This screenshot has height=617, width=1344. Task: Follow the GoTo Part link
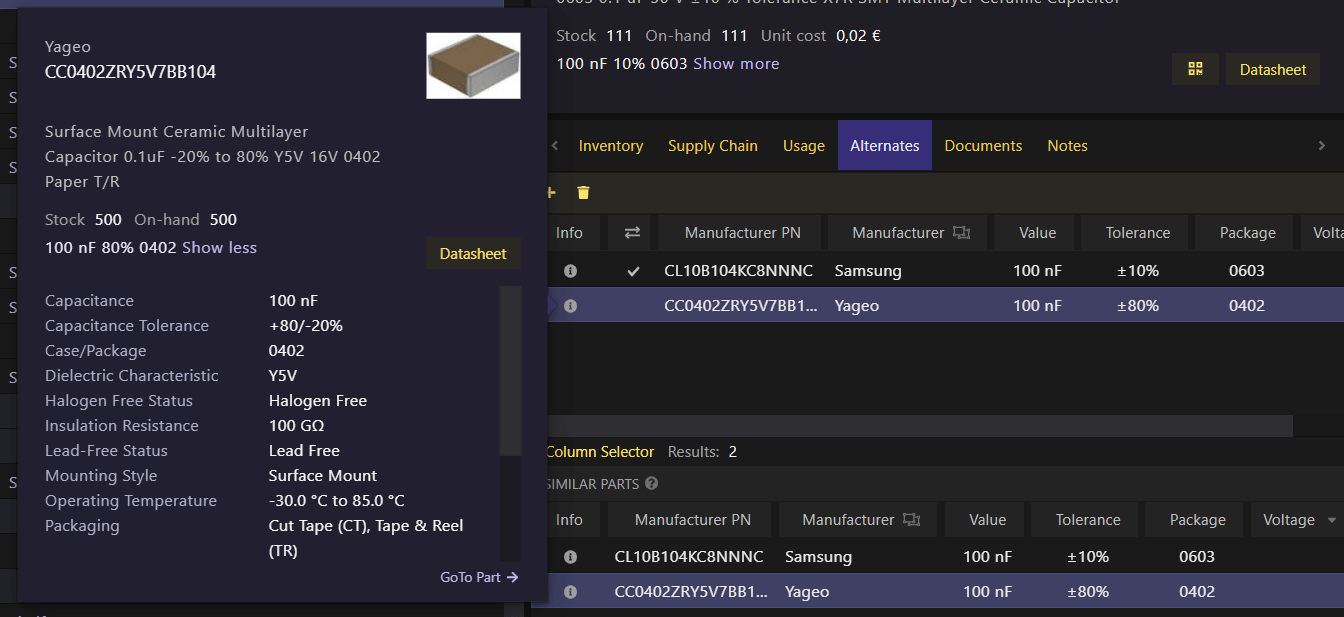coord(479,577)
